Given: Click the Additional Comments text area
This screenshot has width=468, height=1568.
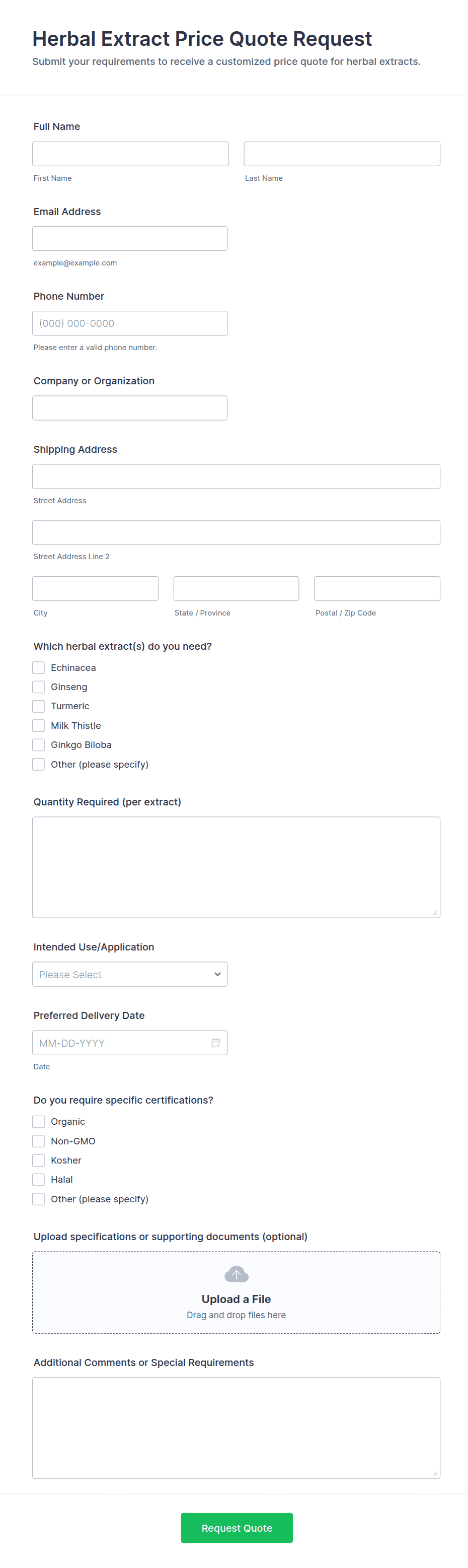Looking at the screenshot, I should pyautogui.click(x=237, y=1428).
